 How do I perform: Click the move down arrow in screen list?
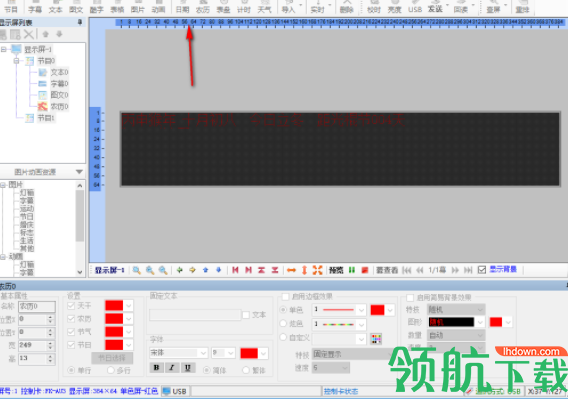59,34
